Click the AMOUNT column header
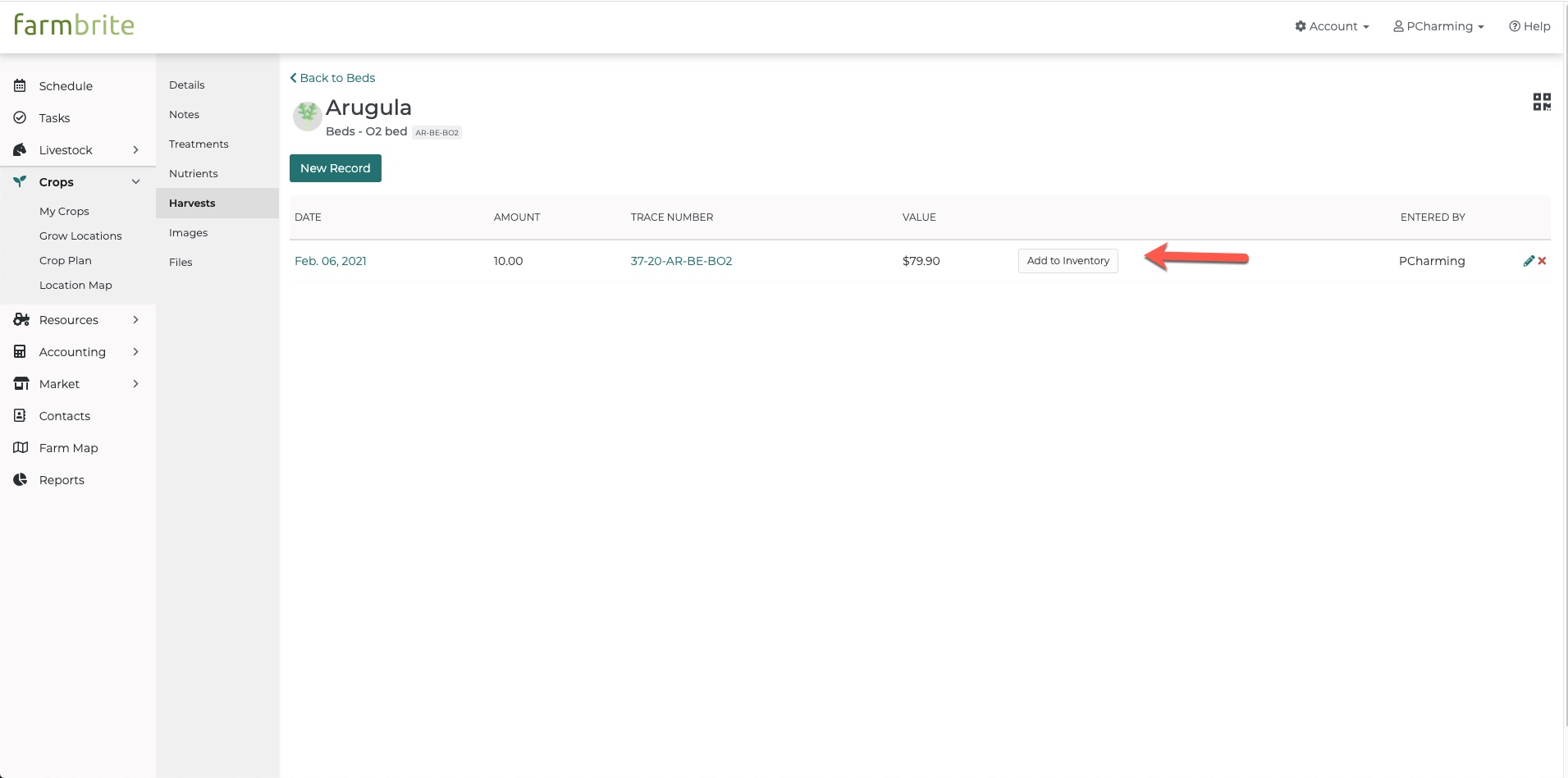This screenshot has height=778, width=1568. (517, 217)
